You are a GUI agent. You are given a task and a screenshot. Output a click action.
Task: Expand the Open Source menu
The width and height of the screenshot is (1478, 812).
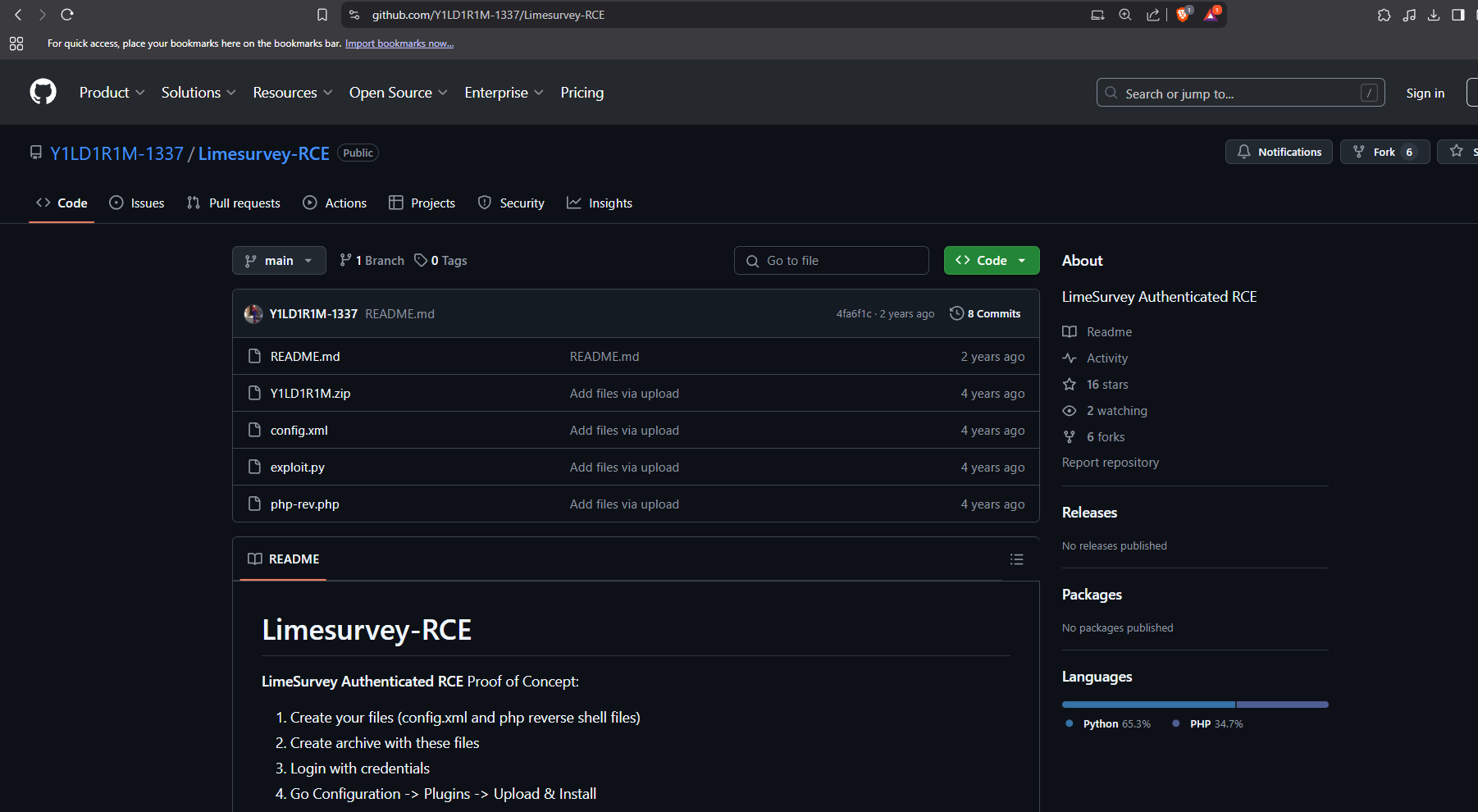coord(399,93)
